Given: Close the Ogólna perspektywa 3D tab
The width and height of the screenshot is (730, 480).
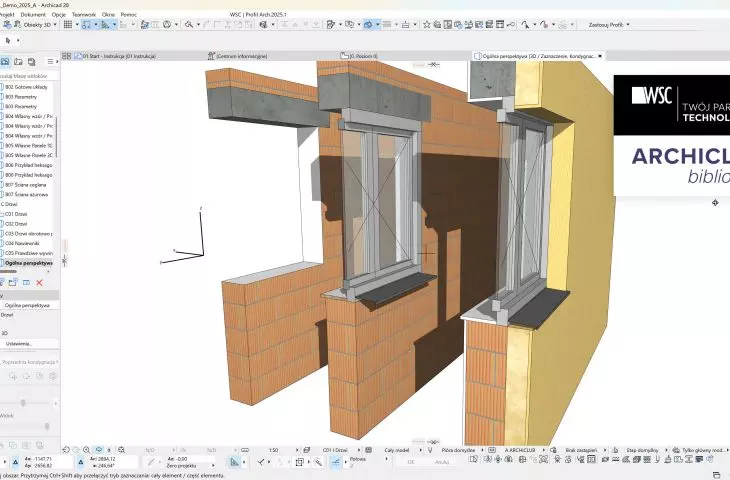Looking at the screenshot, I should pyautogui.click(x=600, y=56).
